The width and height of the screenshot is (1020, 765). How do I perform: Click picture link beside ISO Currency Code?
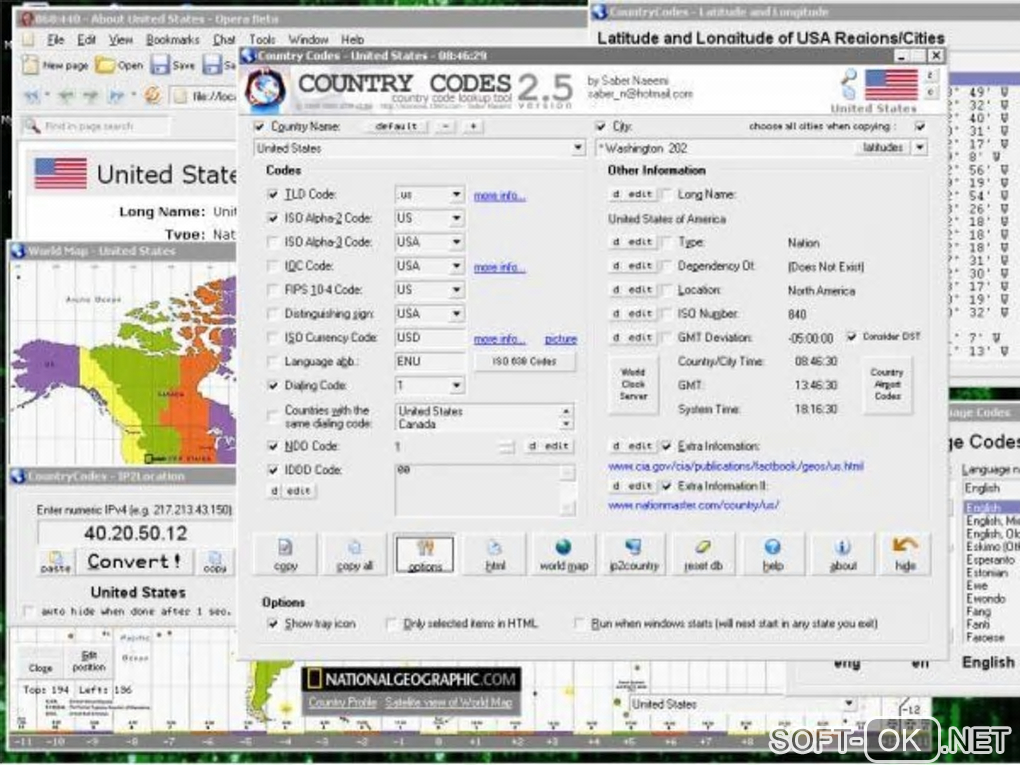pos(561,339)
